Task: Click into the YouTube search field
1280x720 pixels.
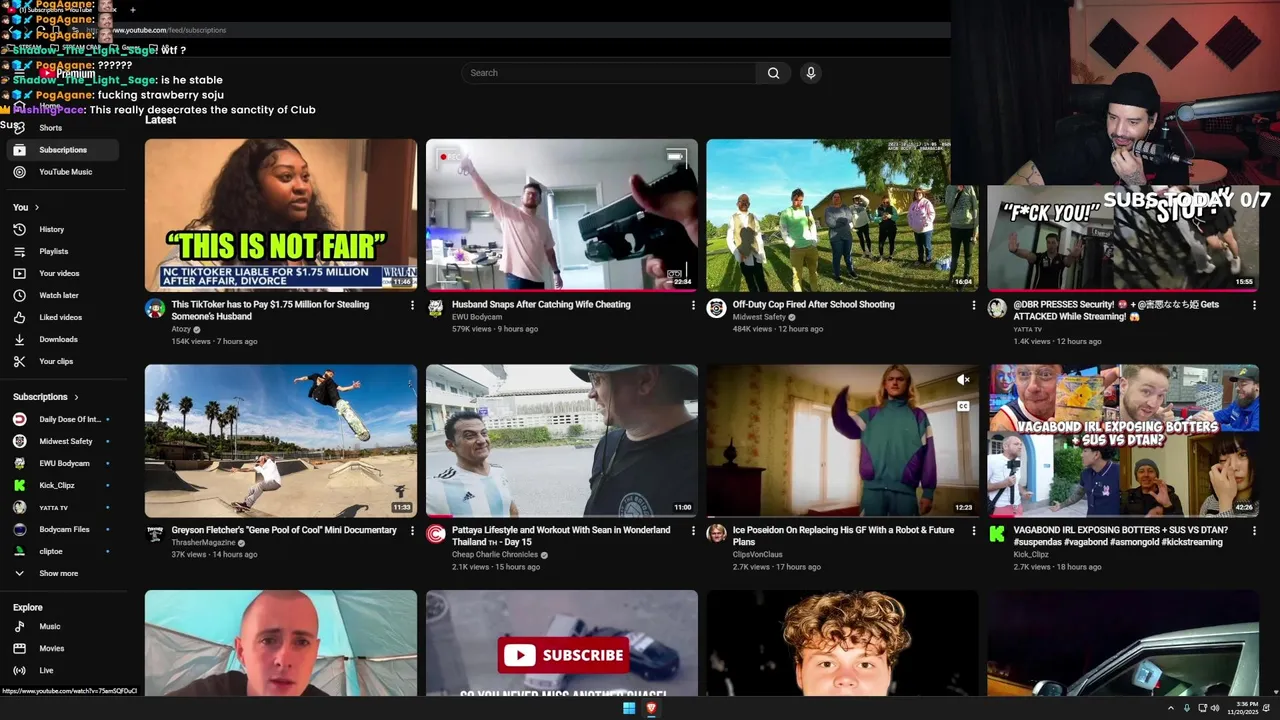Action: 608,73
